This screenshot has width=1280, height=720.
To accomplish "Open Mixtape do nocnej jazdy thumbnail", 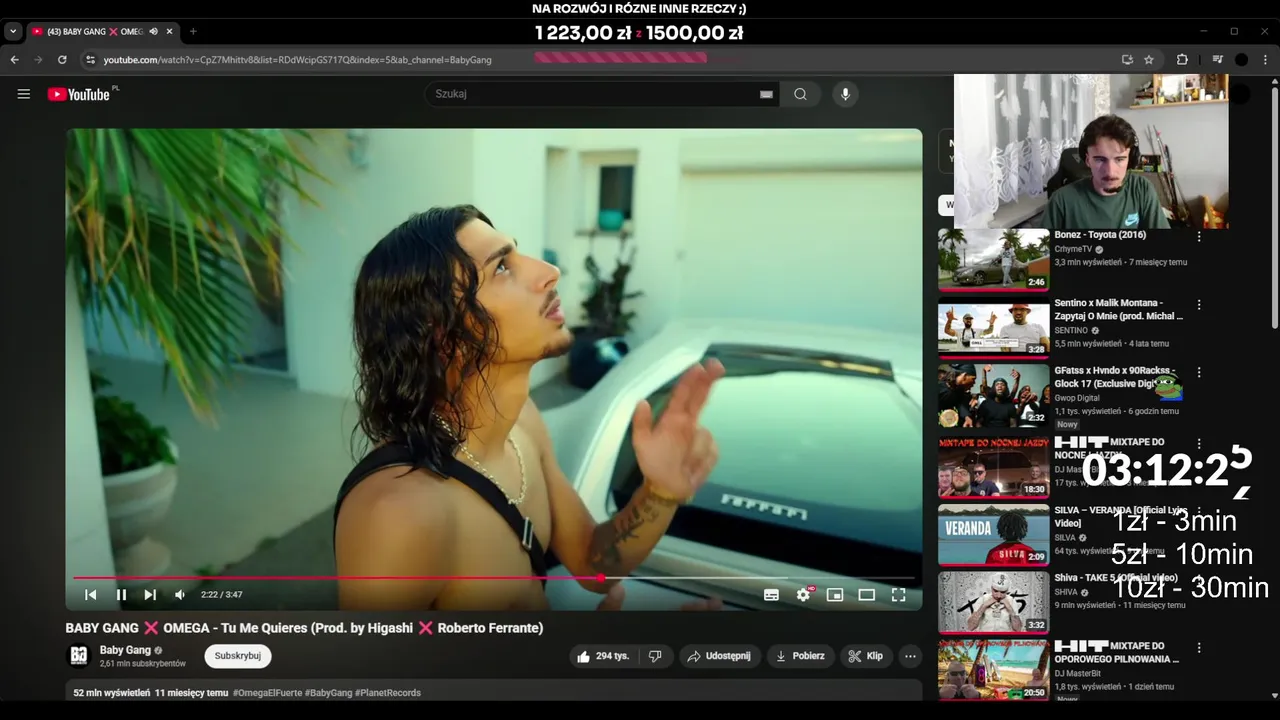I will coord(993,466).
